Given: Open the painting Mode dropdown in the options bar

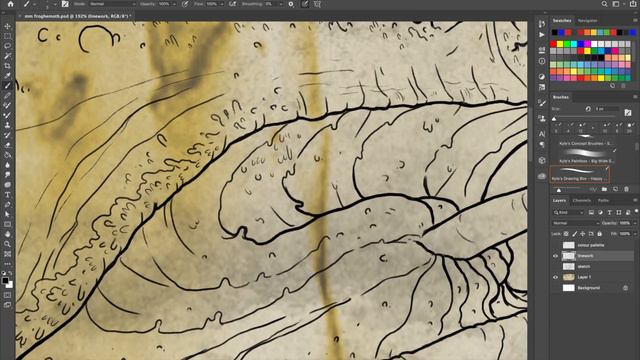Looking at the screenshot, I should pos(112,4).
